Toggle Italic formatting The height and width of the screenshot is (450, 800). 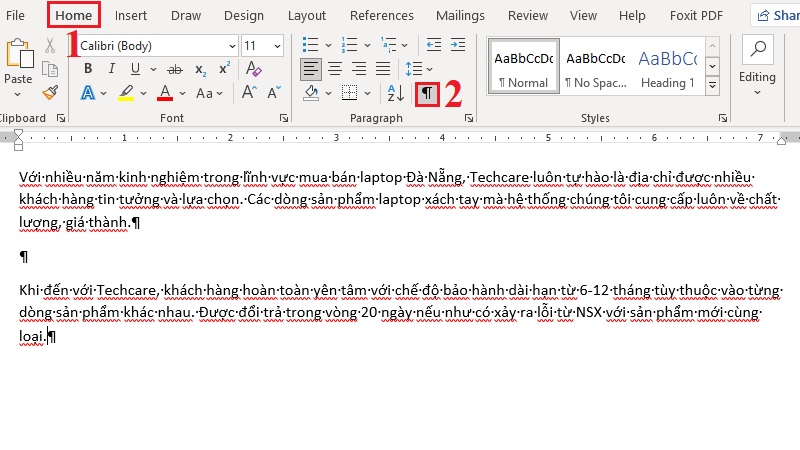pos(111,68)
